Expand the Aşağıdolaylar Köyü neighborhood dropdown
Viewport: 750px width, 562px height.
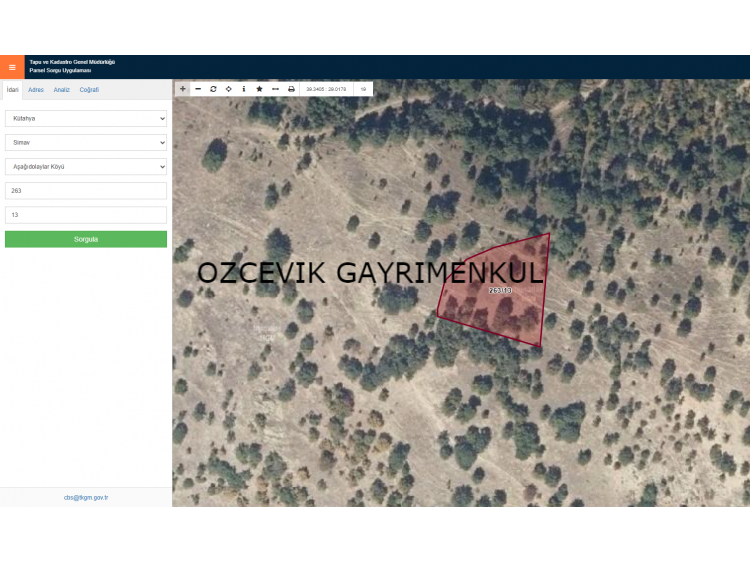86,167
